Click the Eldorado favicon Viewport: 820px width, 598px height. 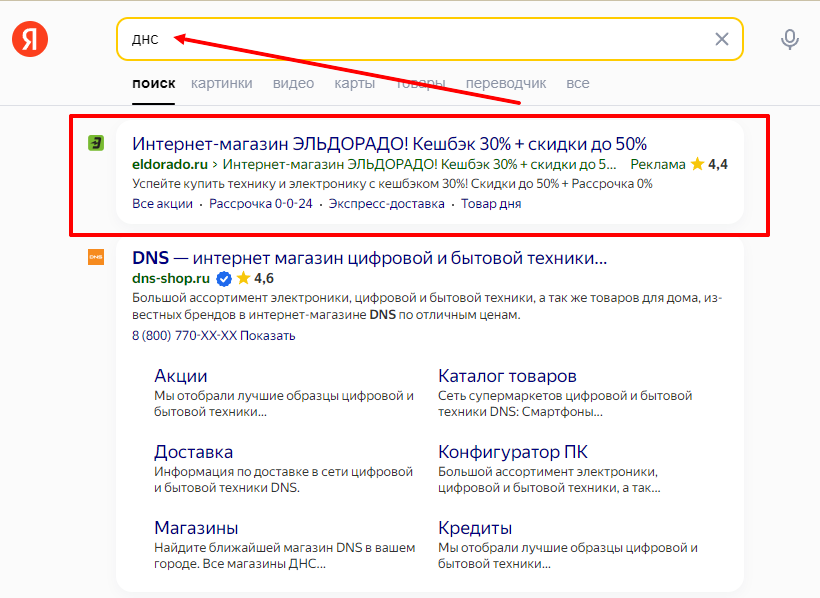click(96, 143)
